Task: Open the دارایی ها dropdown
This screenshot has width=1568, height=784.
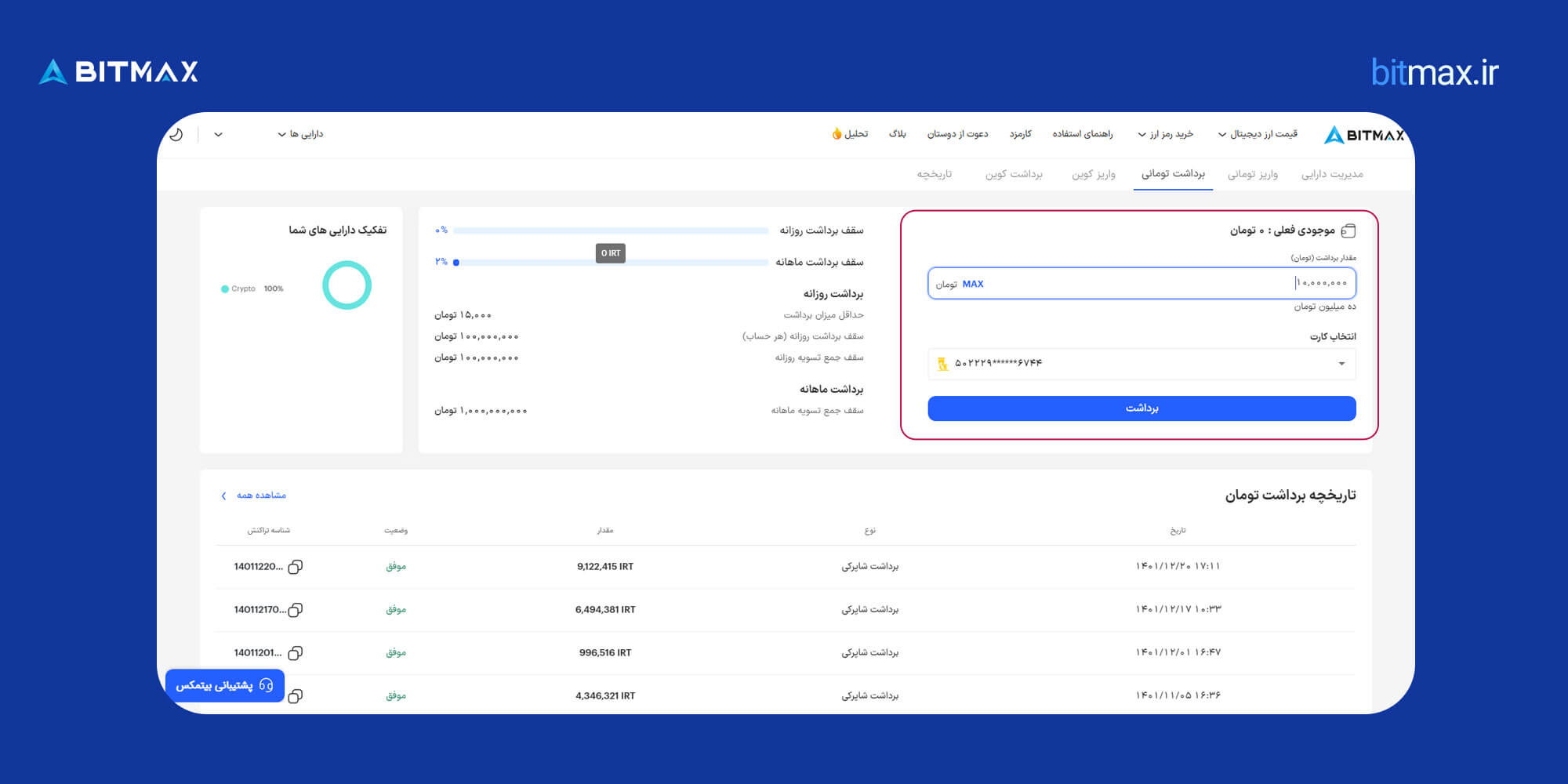Action: pyautogui.click(x=300, y=134)
